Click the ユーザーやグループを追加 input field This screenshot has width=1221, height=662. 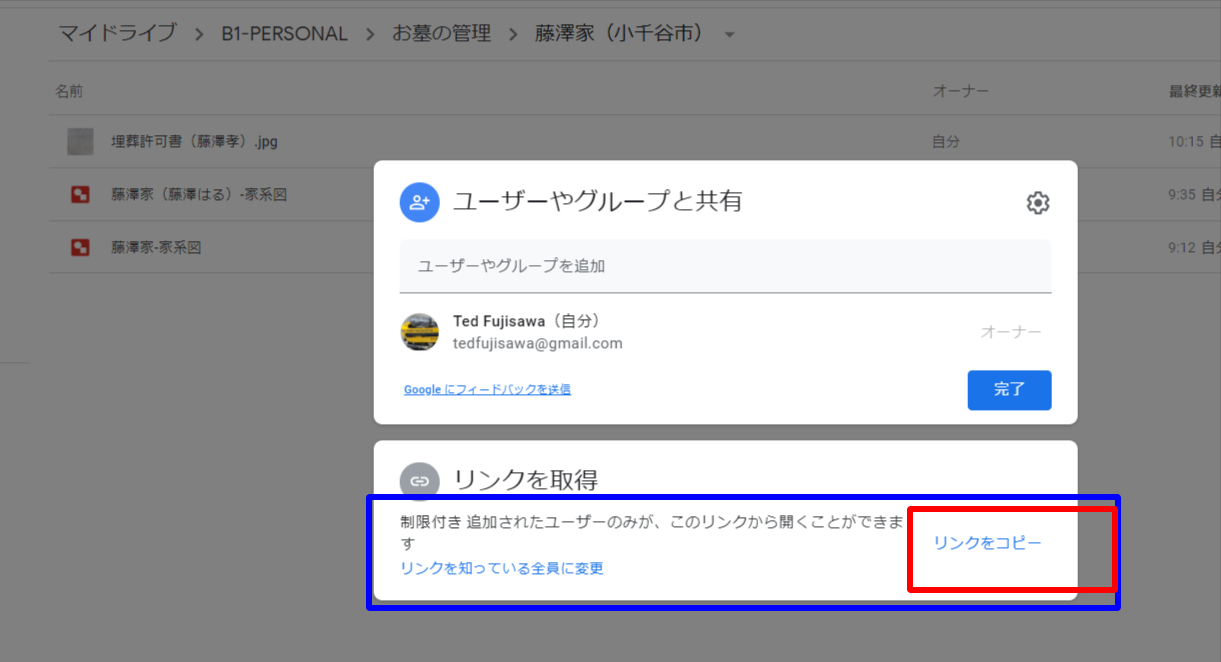(x=726, y=266)
